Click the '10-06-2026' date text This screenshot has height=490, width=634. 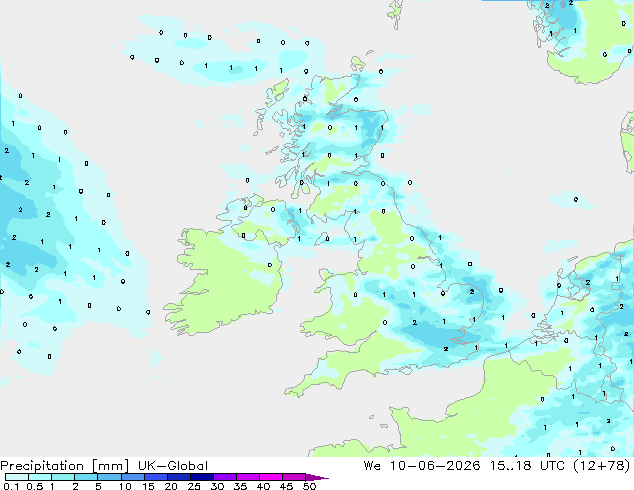(x=435, y=466)
